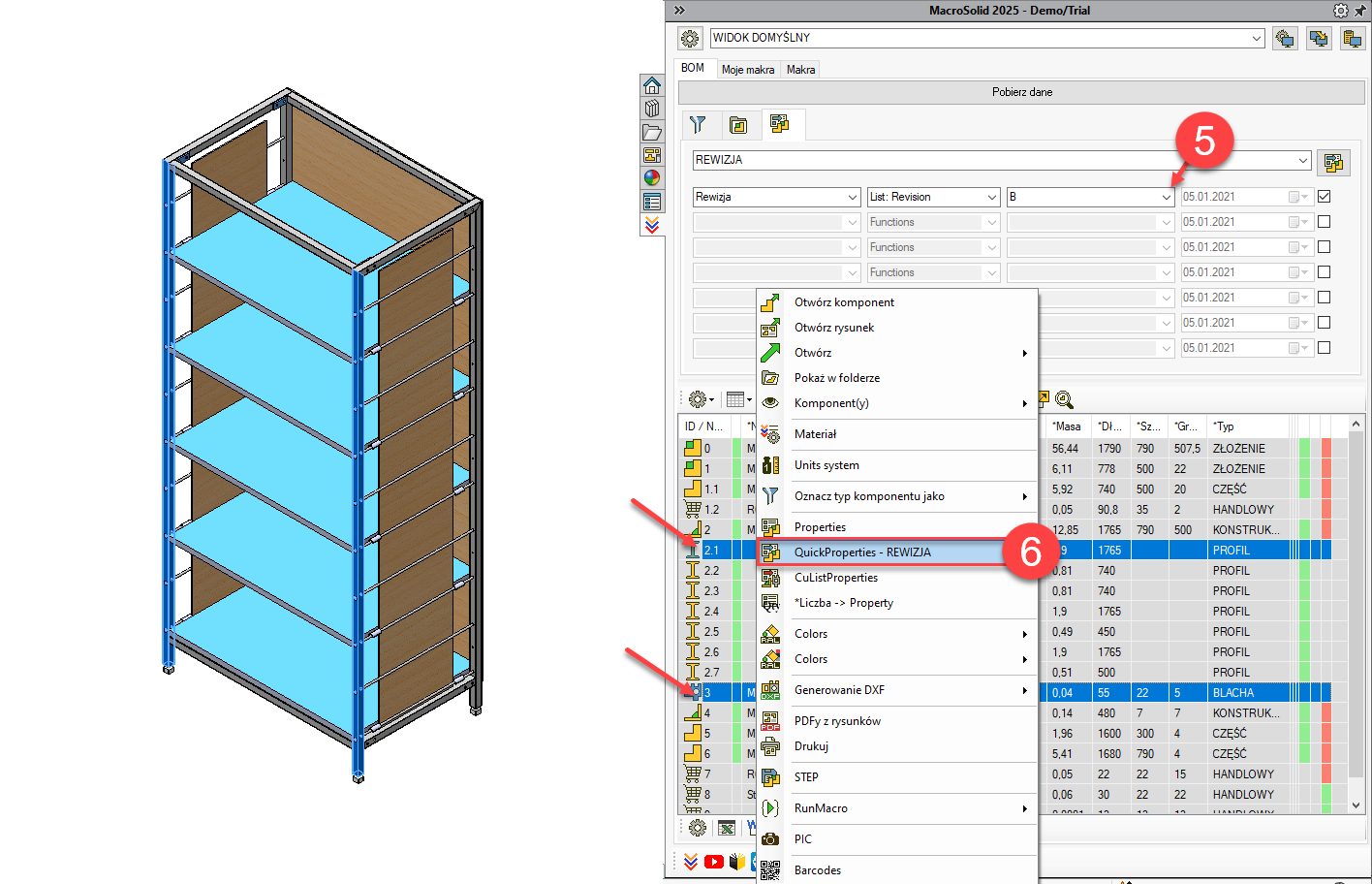
Task: Open the YouTube icon at panel bottom
Action: (714, 862)
